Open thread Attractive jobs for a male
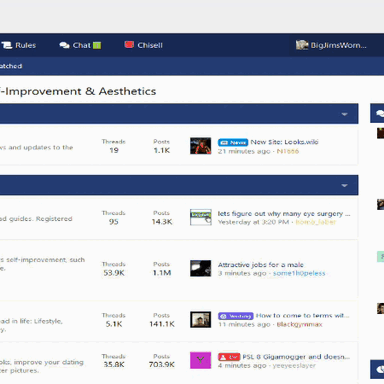 (x=261, y=265)
